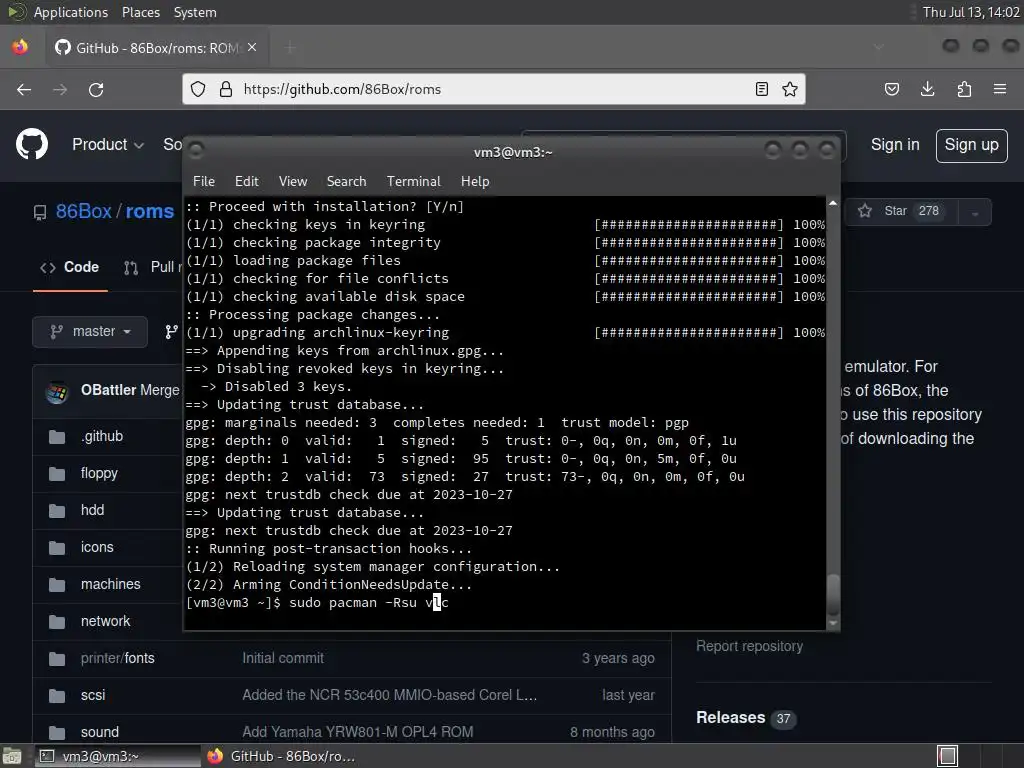Click the GitHub octocat logo
Viewport: 1024px width, 768px height.
[32, 144]
